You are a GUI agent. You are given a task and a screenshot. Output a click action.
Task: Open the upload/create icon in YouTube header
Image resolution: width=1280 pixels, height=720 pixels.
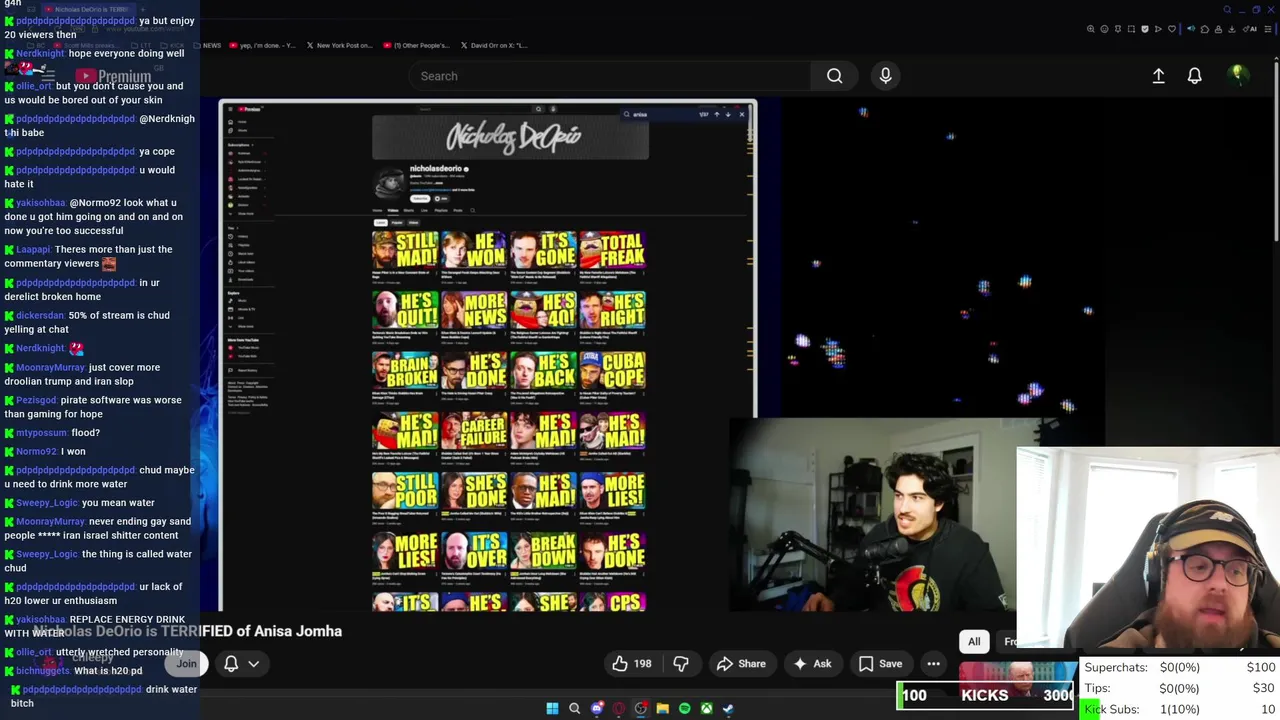point(1158,76)
